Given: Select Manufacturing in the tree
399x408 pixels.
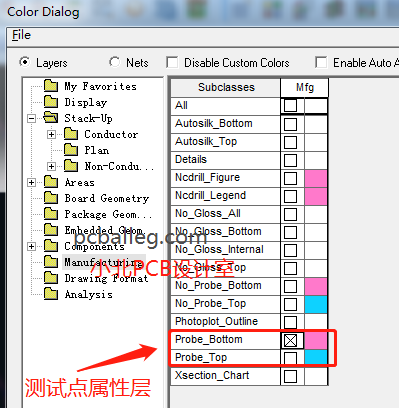Looking at the screenshot, I should coord(104,262).
